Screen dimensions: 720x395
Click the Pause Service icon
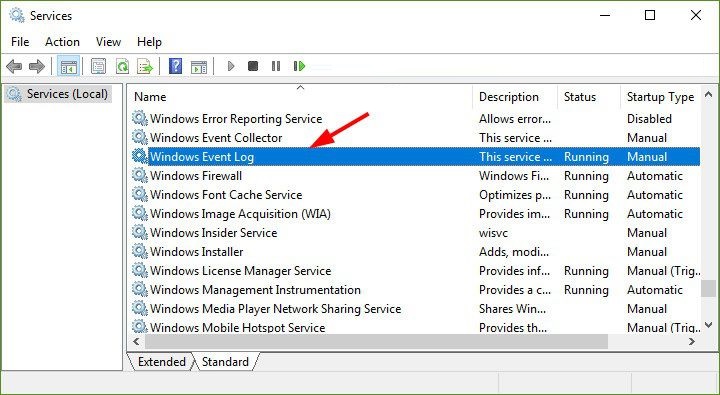tap(276, 67)
